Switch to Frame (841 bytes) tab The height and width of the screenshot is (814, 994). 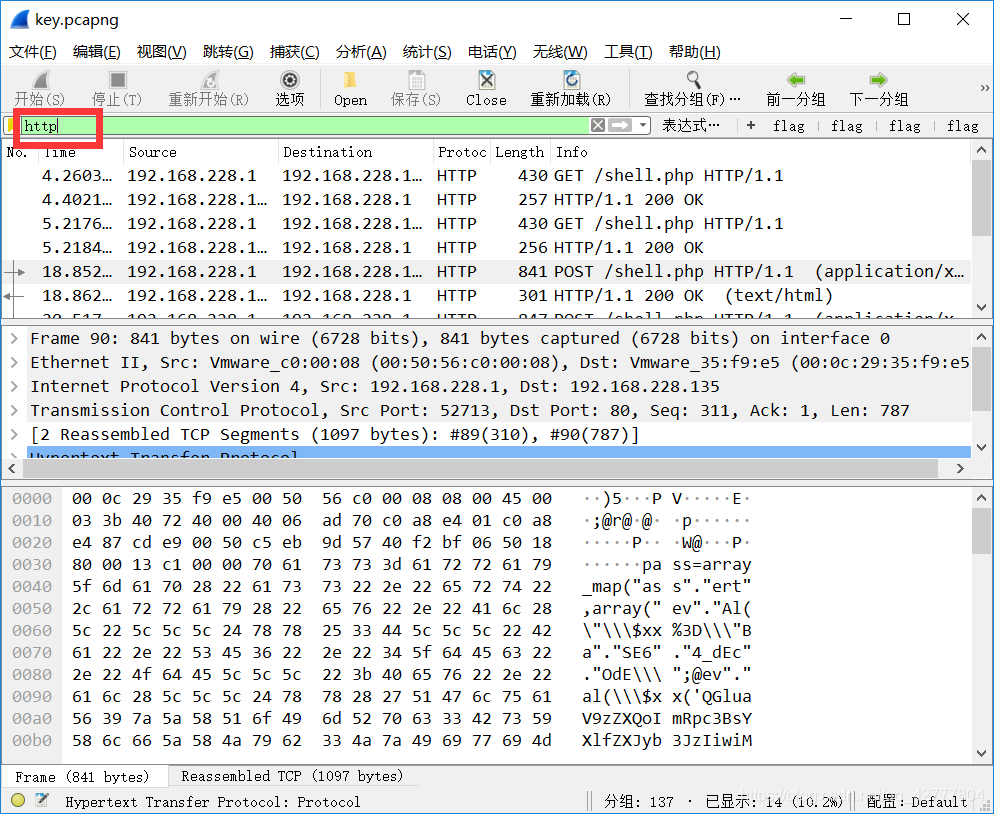(x=82, y=777)
